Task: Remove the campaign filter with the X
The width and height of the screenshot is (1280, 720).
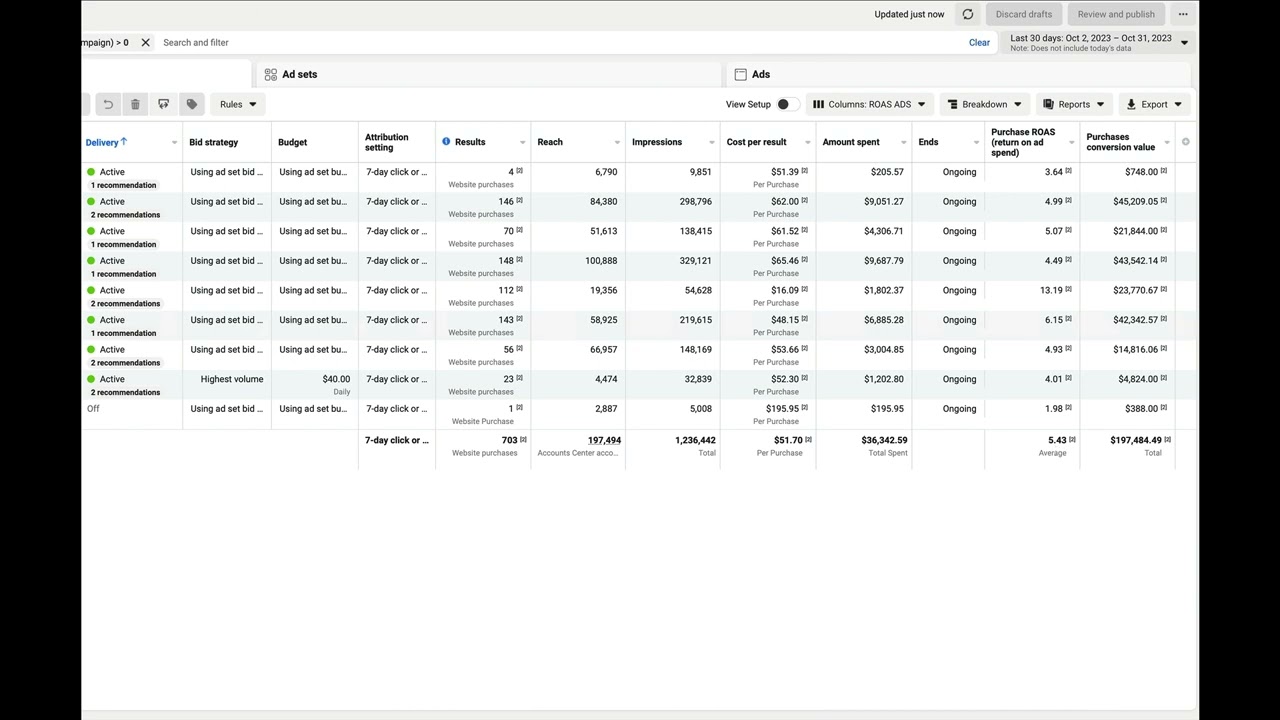Action: (145, 42)
